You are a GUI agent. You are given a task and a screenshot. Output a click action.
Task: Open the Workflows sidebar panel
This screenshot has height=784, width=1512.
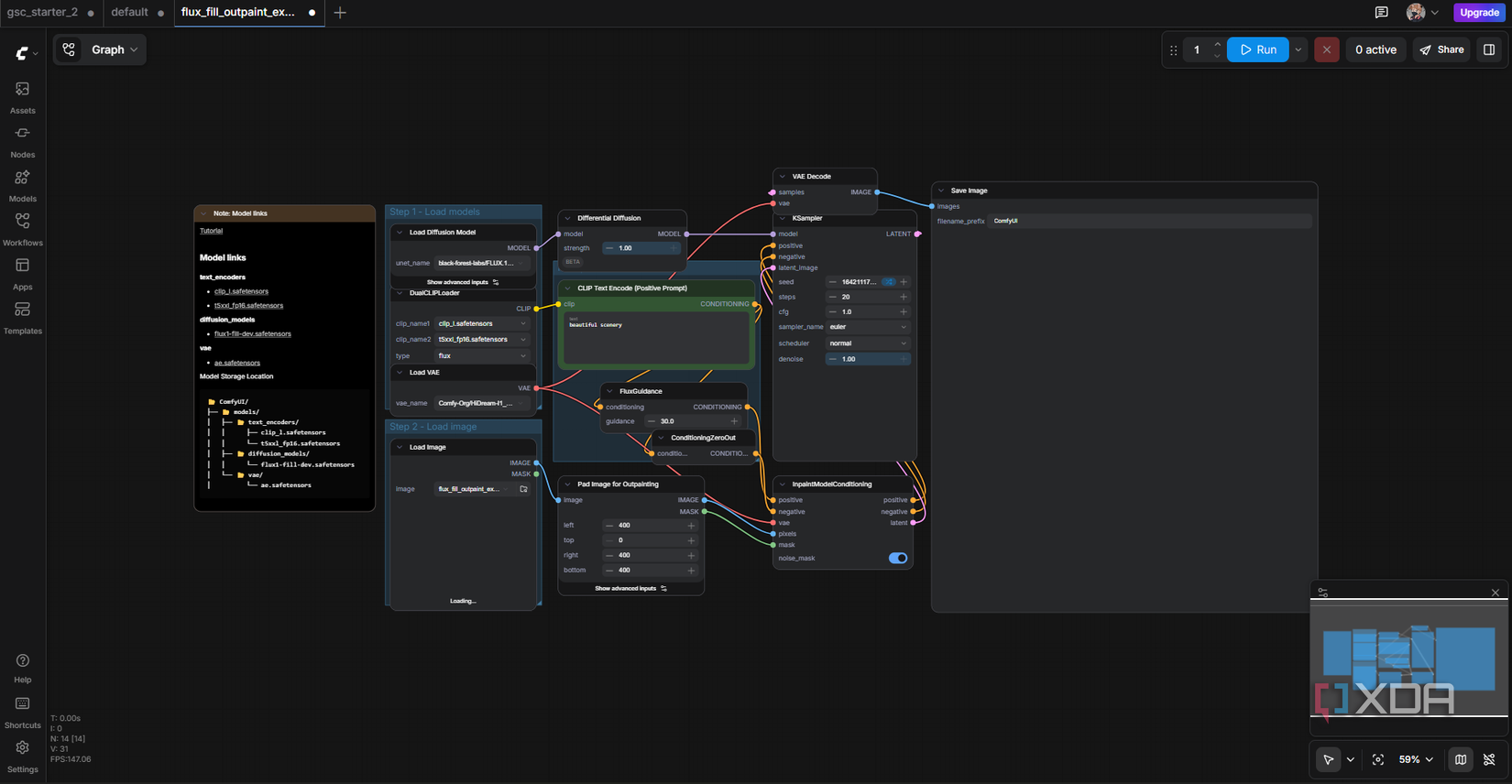point(22,230)
